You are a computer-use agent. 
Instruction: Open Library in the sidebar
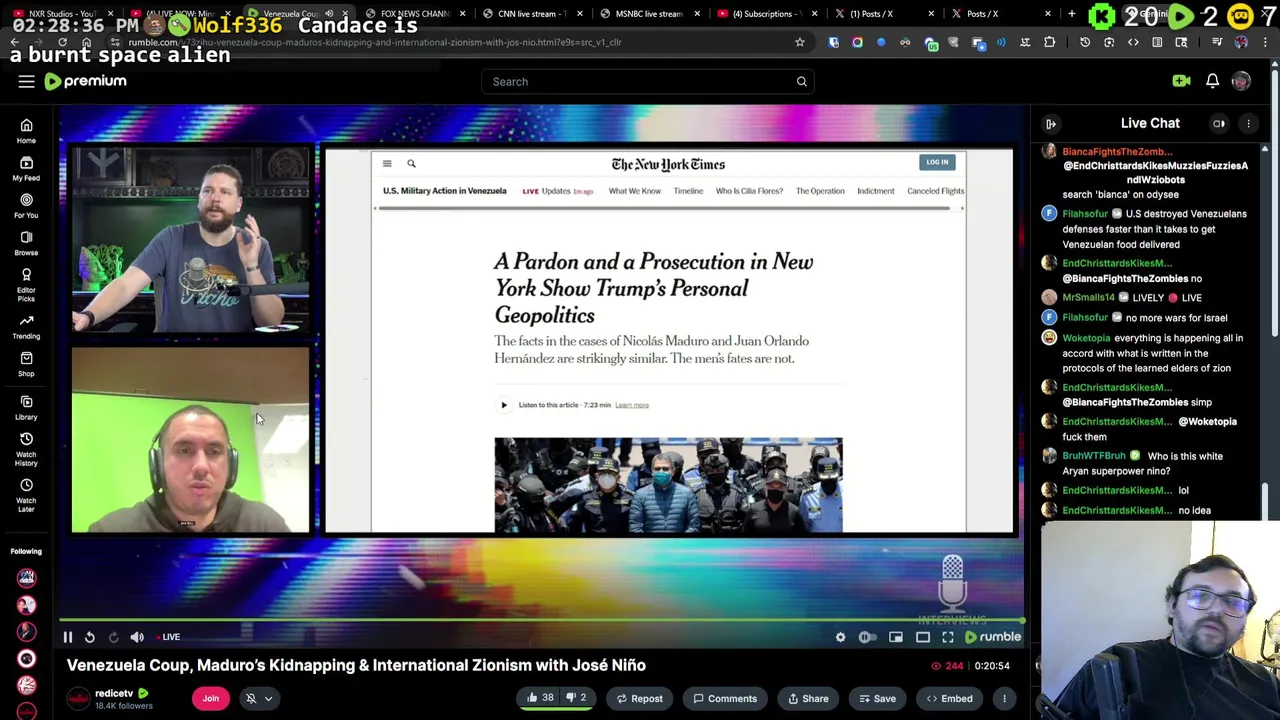[26, 407]
